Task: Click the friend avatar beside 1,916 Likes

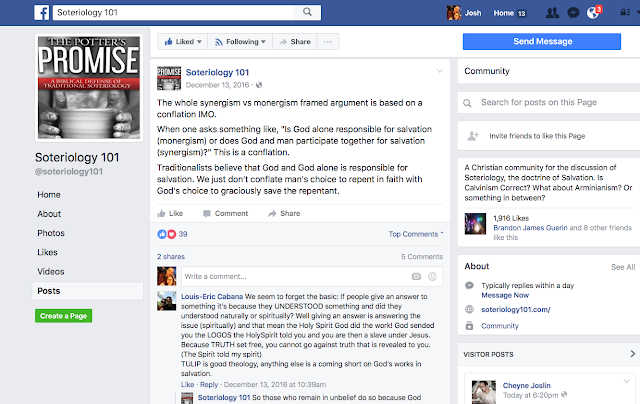Action: click(475, 224)
